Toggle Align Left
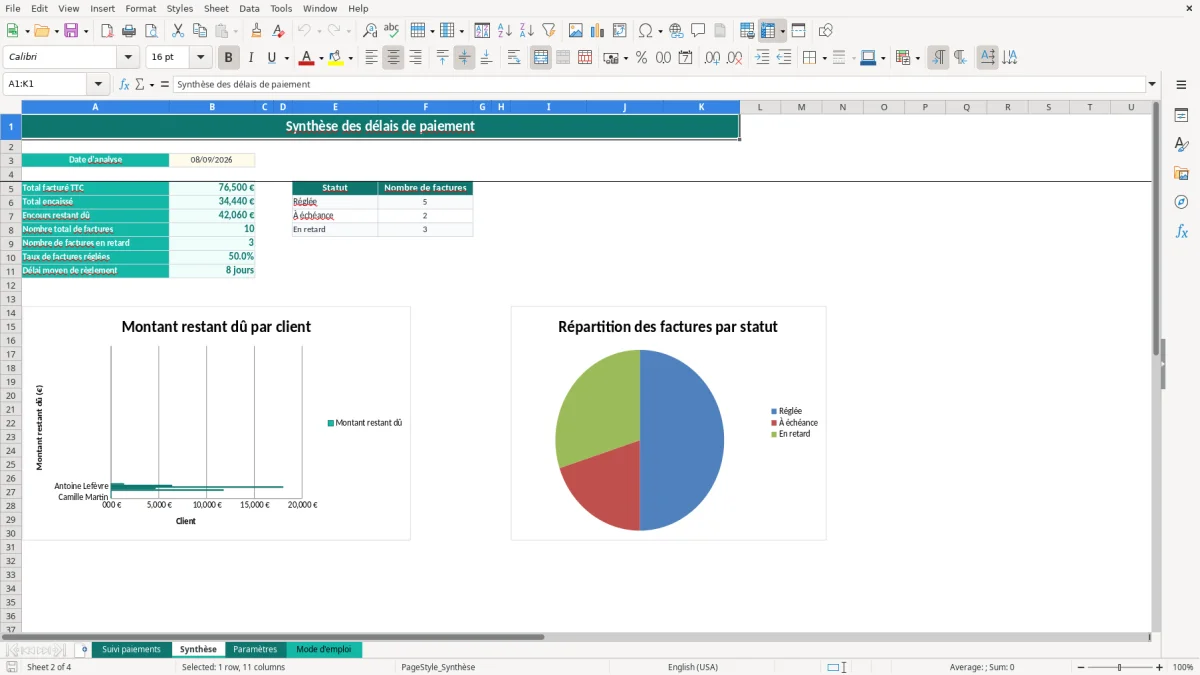Screen dimensions: 1200x675 click(x=372, y=58)
